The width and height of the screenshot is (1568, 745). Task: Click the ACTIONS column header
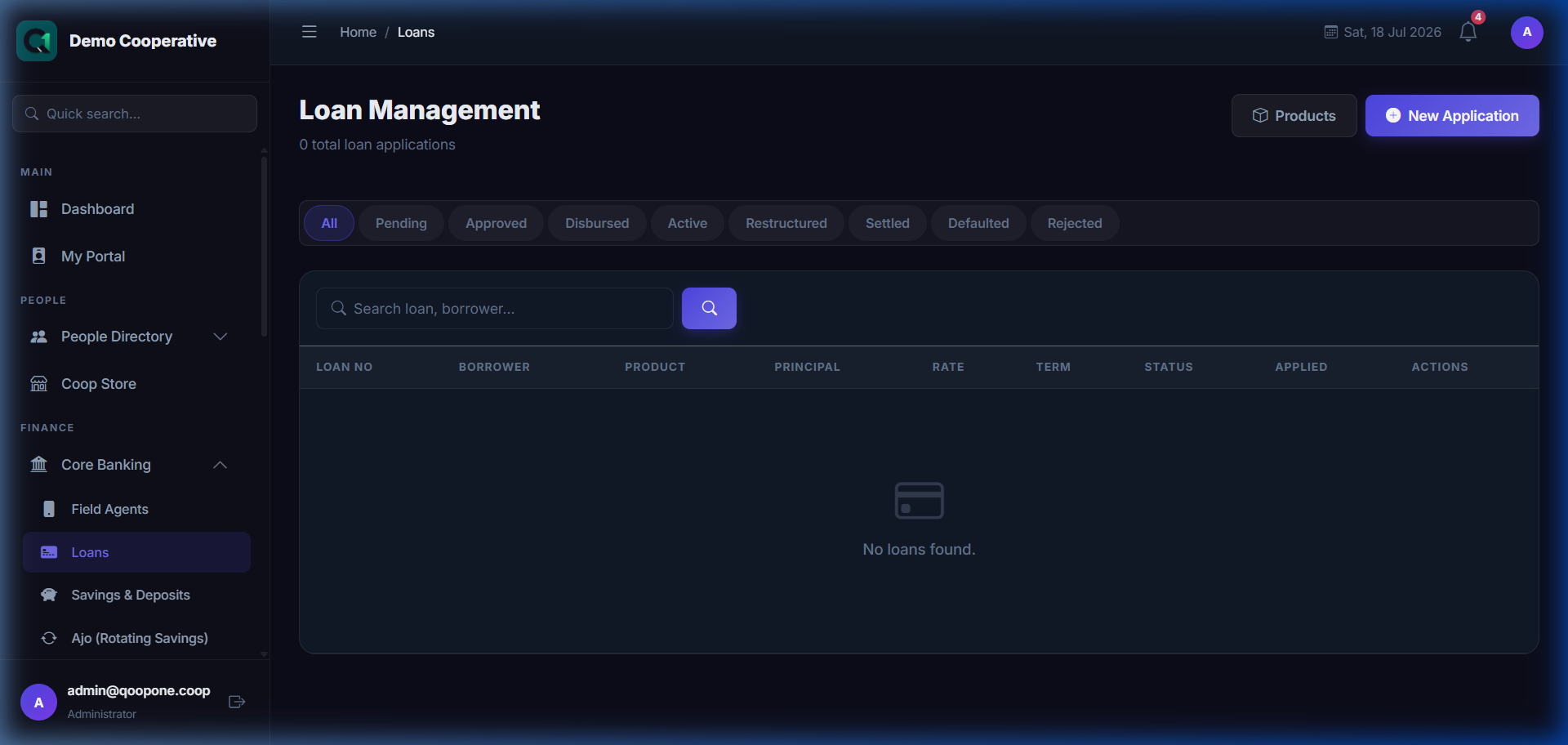[x=1440, y=367]
